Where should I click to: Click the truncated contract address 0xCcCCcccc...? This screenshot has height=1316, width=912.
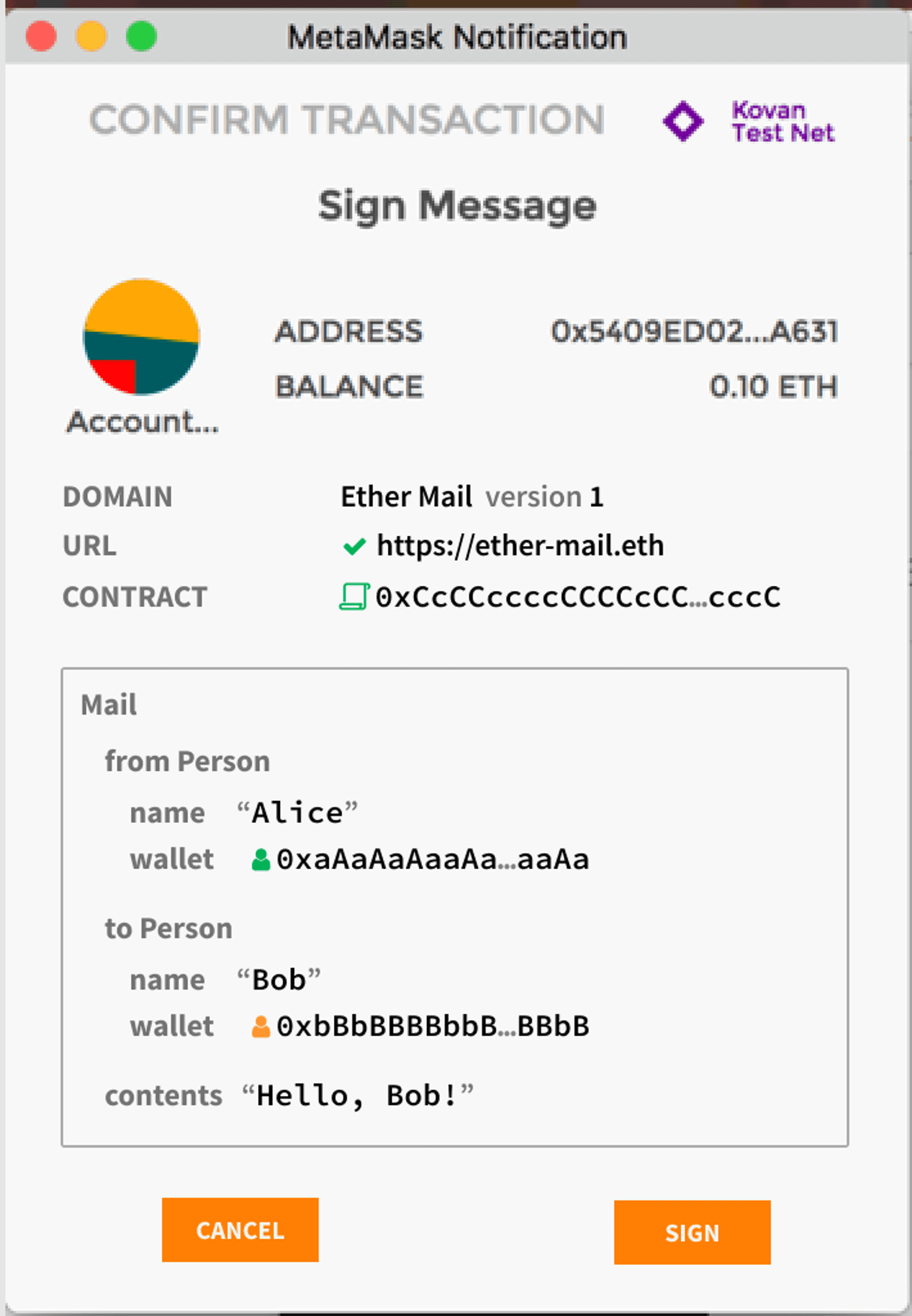pyautogui.click(x=577, y=597)
